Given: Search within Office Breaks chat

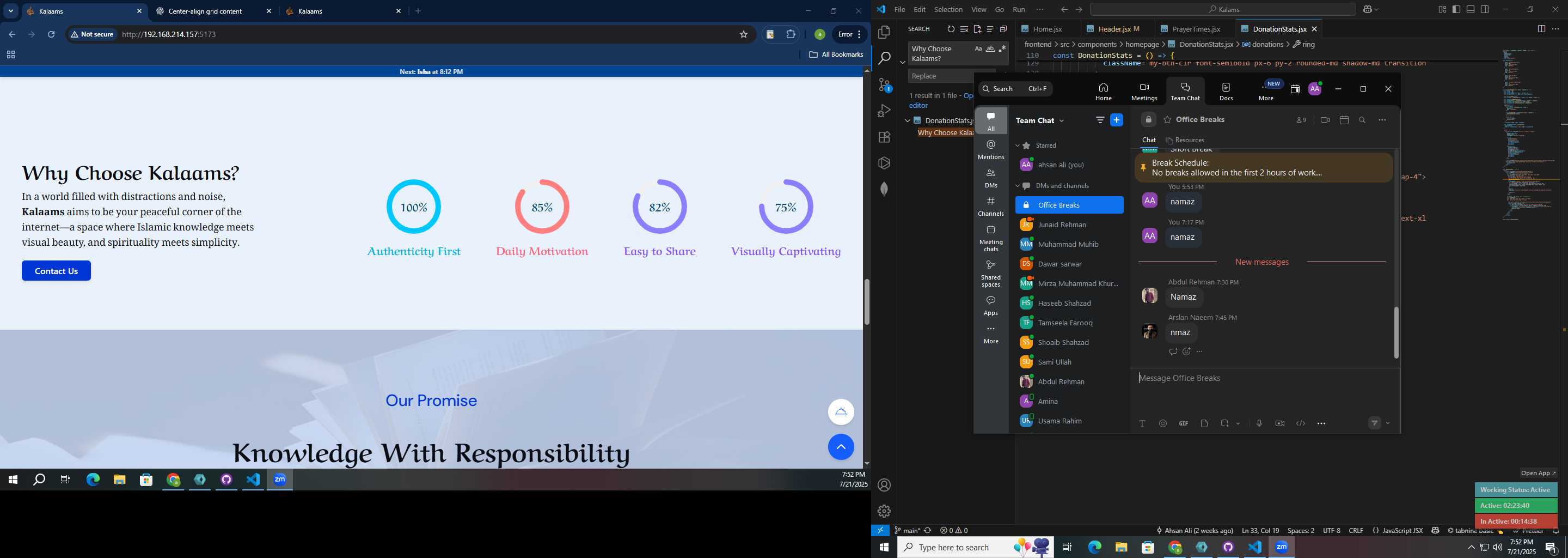Looking at the screenshot, I should (x=1362, y=120).
